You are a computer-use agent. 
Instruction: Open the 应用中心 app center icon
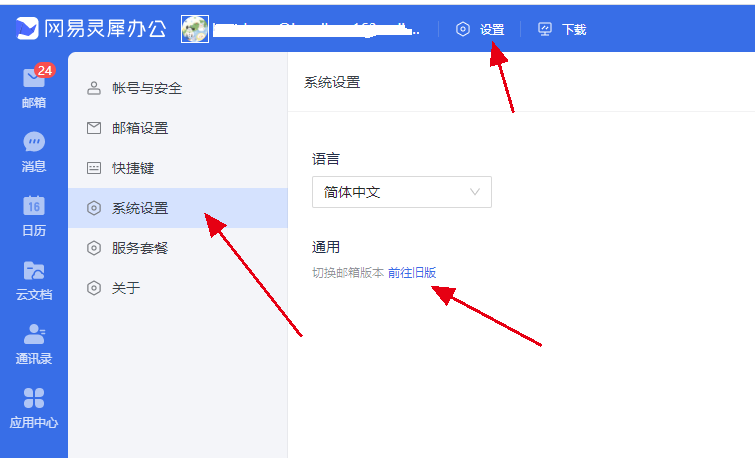point(34,398)
